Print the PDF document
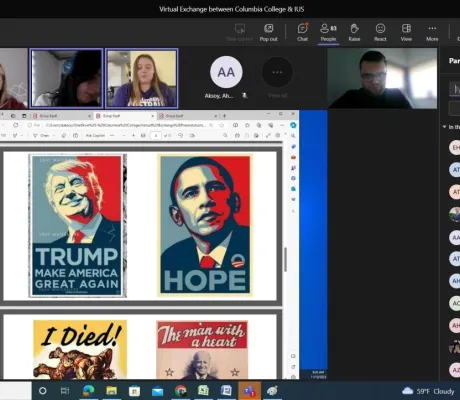460x400 pixels. coord(237,135)
